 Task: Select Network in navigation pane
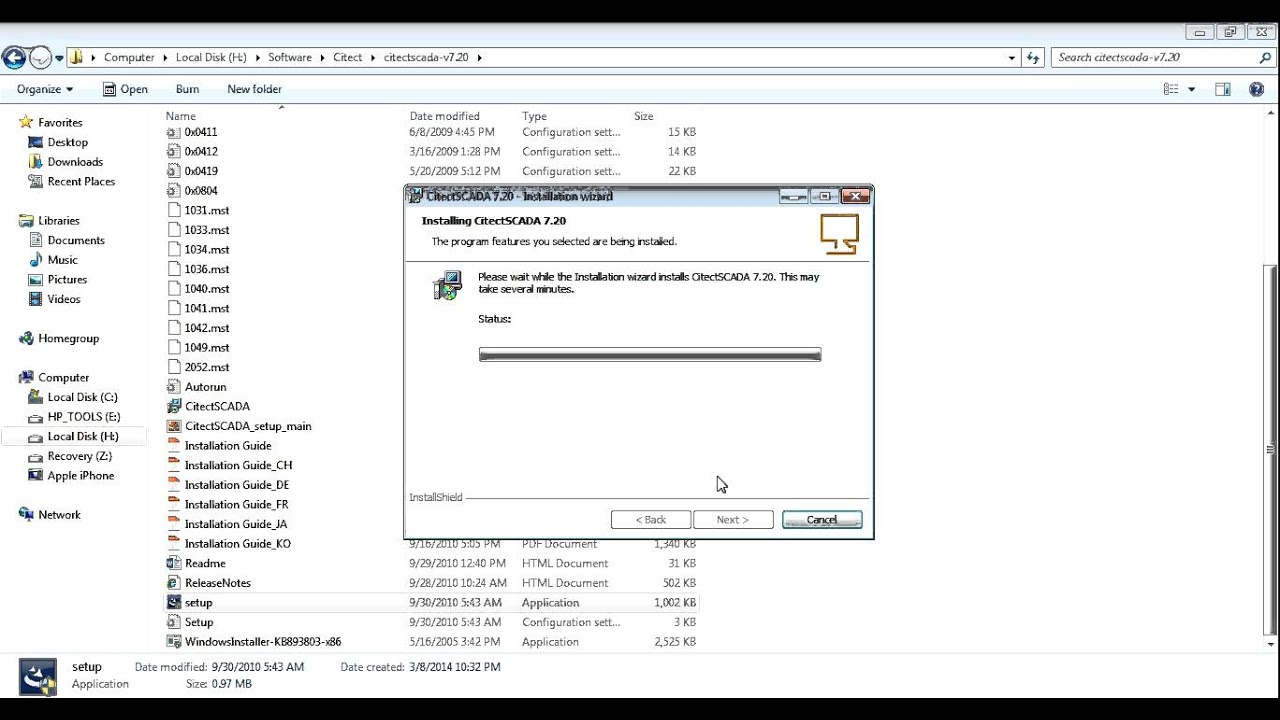[59, 514]
